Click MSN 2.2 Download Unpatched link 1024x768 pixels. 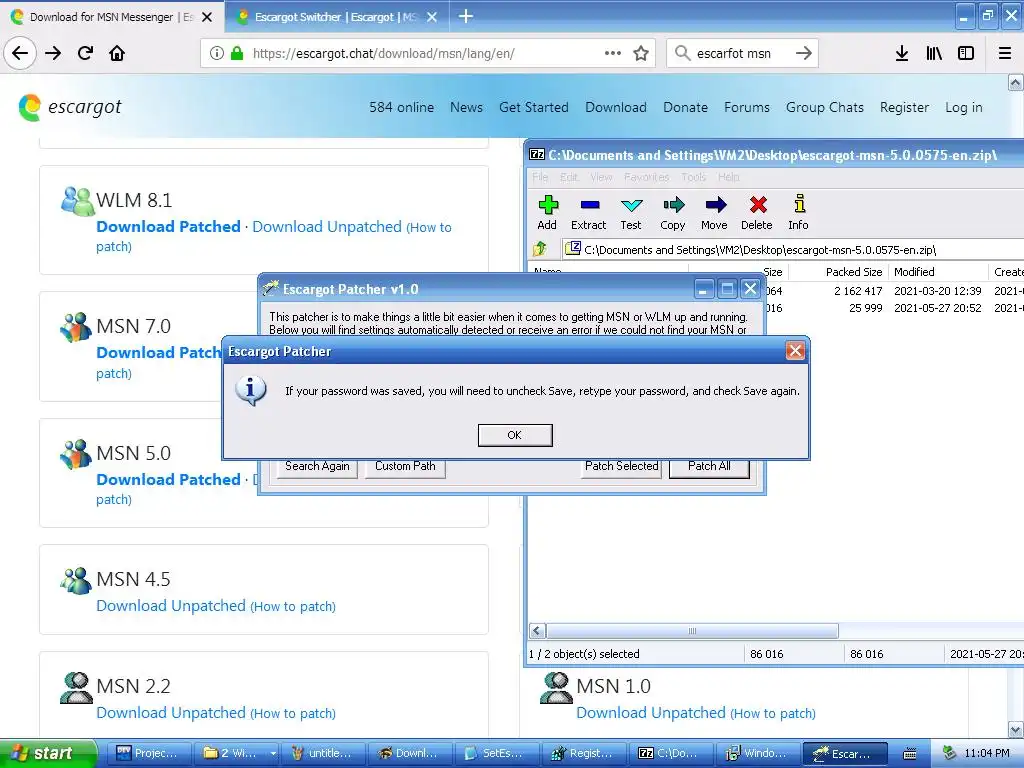click(170, 712)
